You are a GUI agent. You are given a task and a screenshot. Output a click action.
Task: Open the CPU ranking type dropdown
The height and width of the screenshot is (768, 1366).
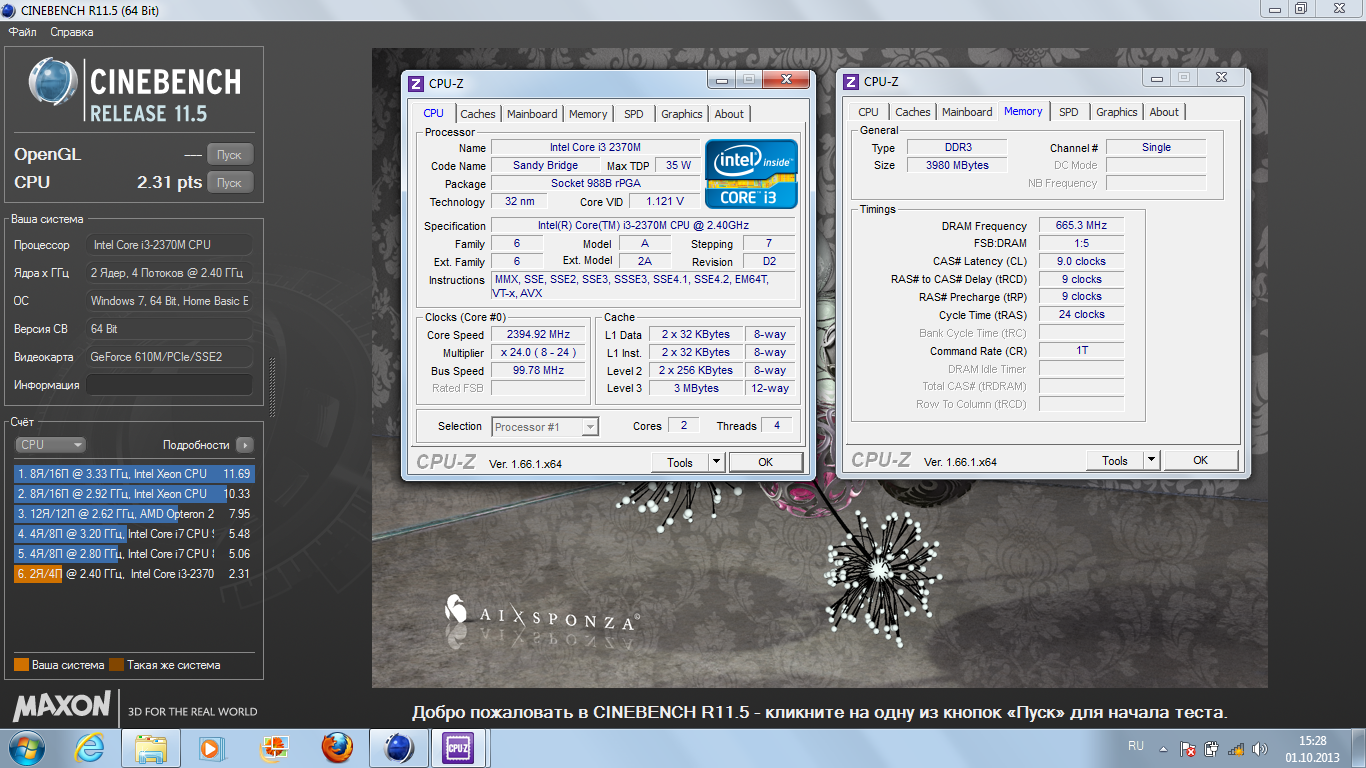tap(51, 445)
